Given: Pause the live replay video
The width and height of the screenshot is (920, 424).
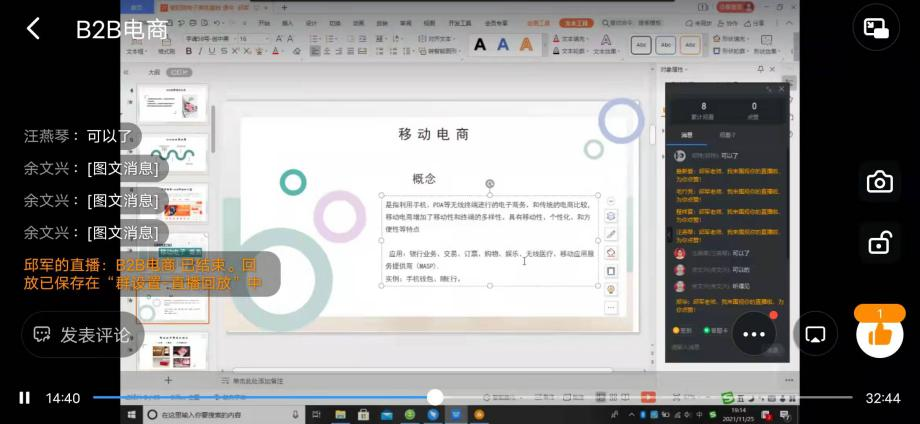Looking at the screenshot, I should coord(24,398).
